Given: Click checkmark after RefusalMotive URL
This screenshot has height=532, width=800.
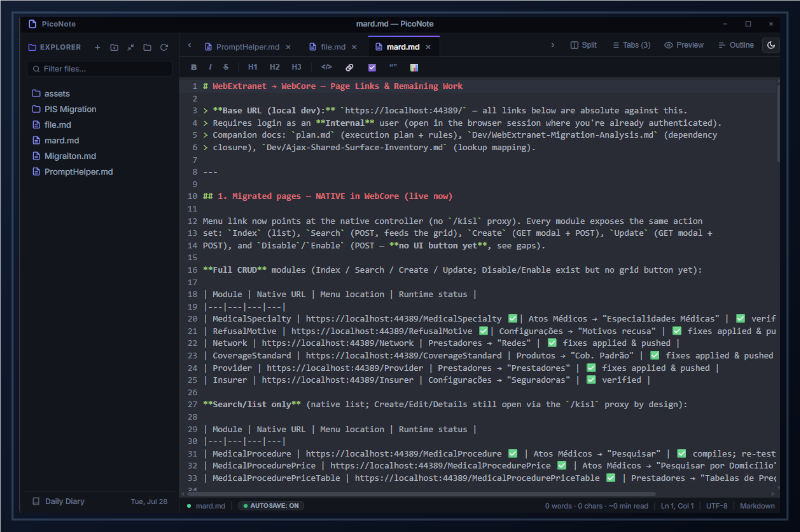Looking at the screenshot, I should 483,331.
